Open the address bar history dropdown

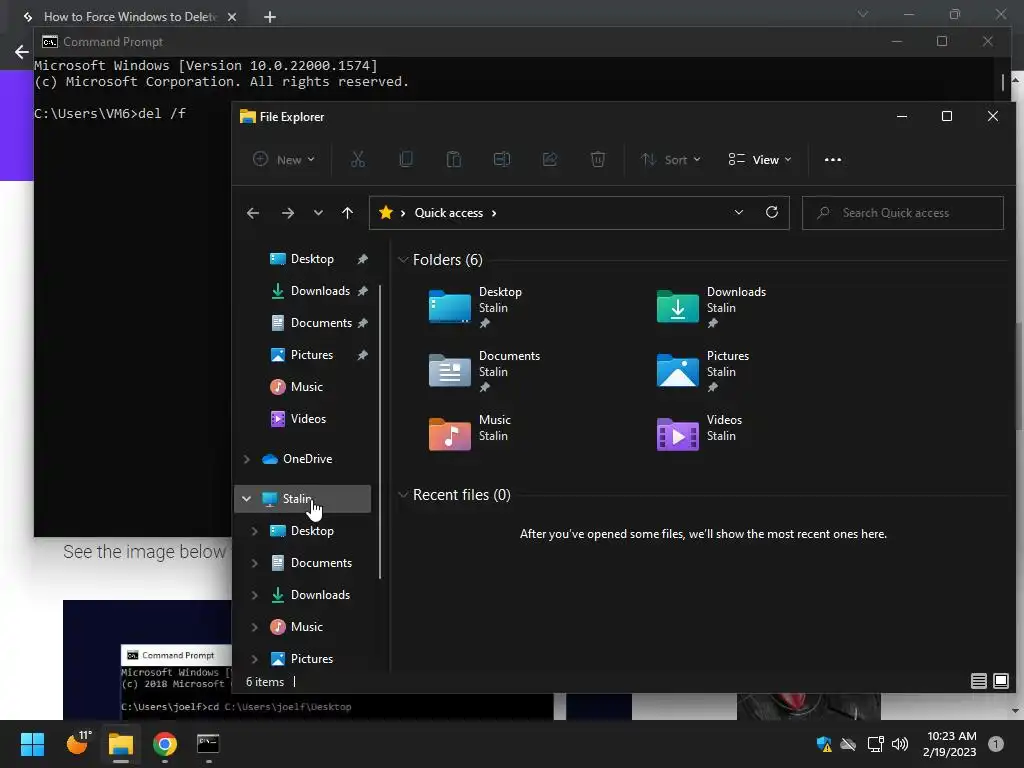pos(739,212)
